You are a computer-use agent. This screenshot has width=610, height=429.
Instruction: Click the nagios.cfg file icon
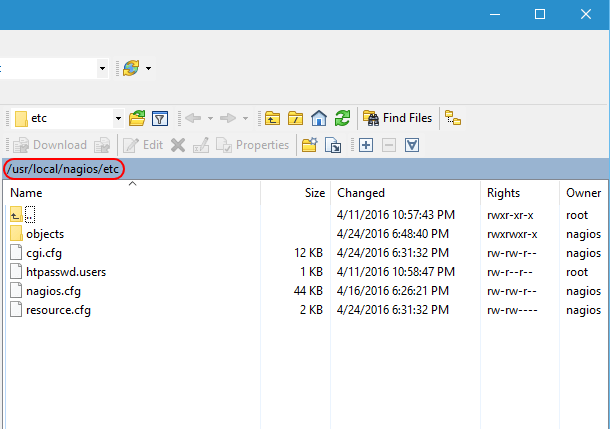16,291
